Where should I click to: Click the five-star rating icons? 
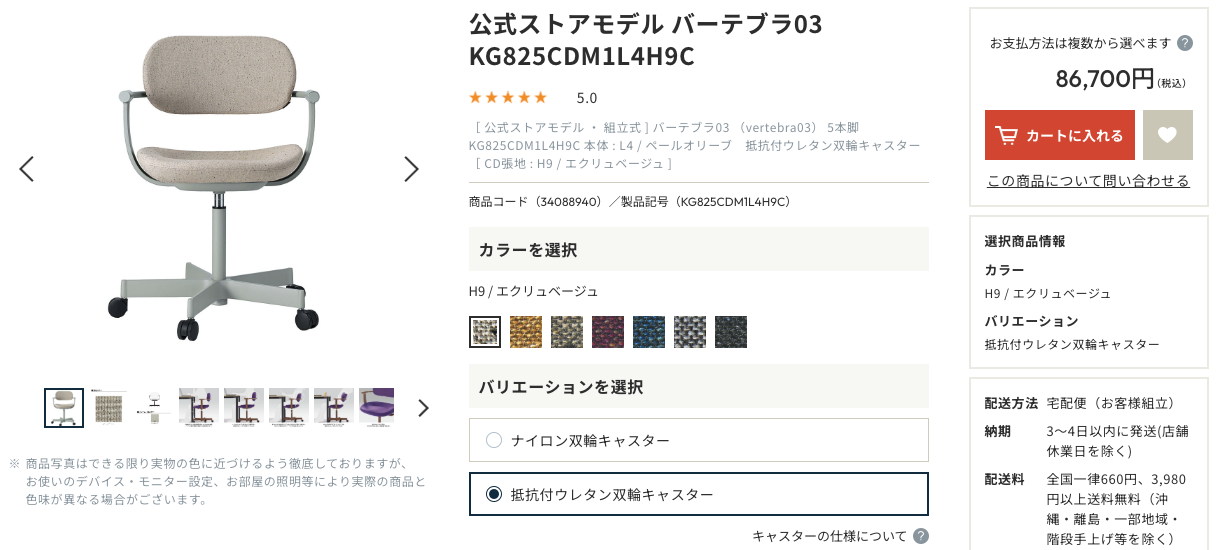click(x=508, y=97)
